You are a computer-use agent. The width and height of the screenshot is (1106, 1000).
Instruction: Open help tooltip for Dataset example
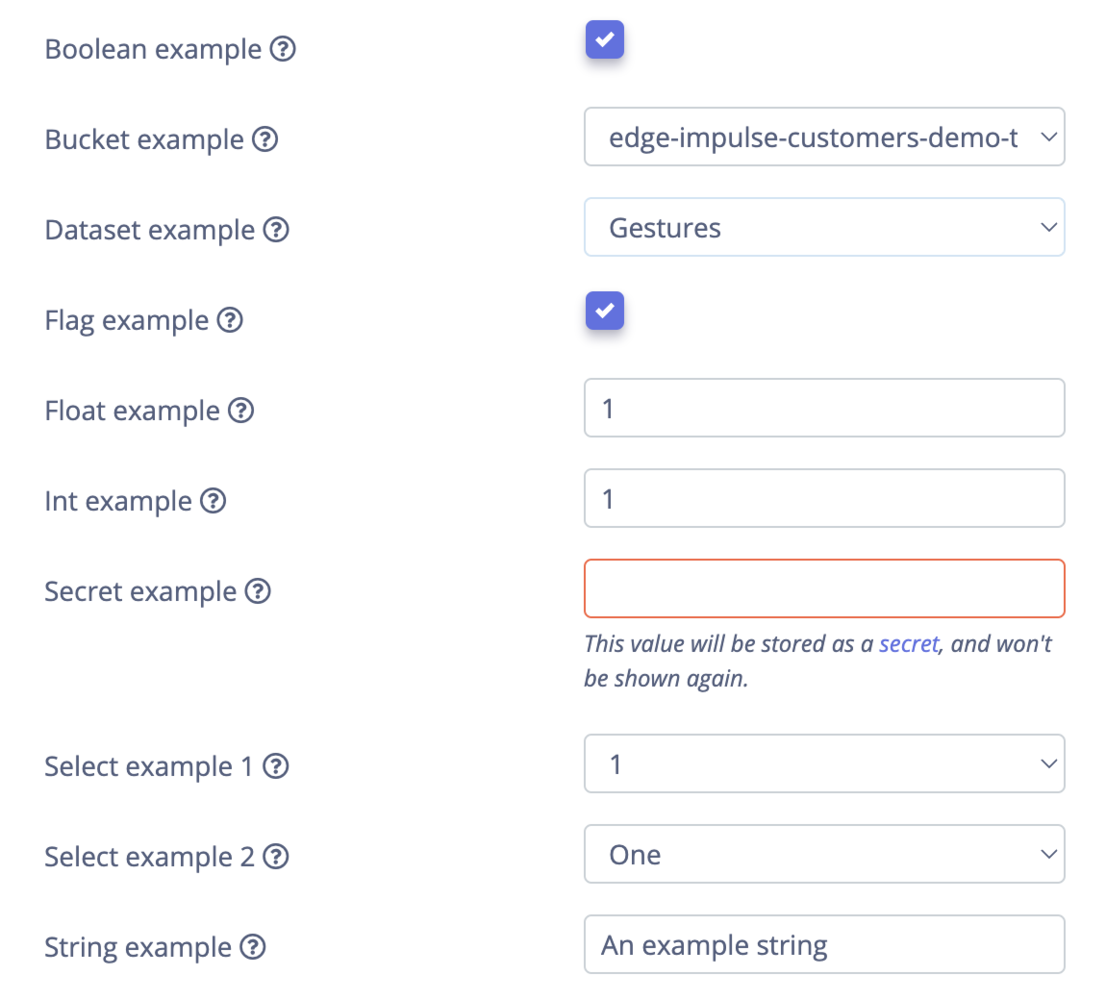coord(276,230)
